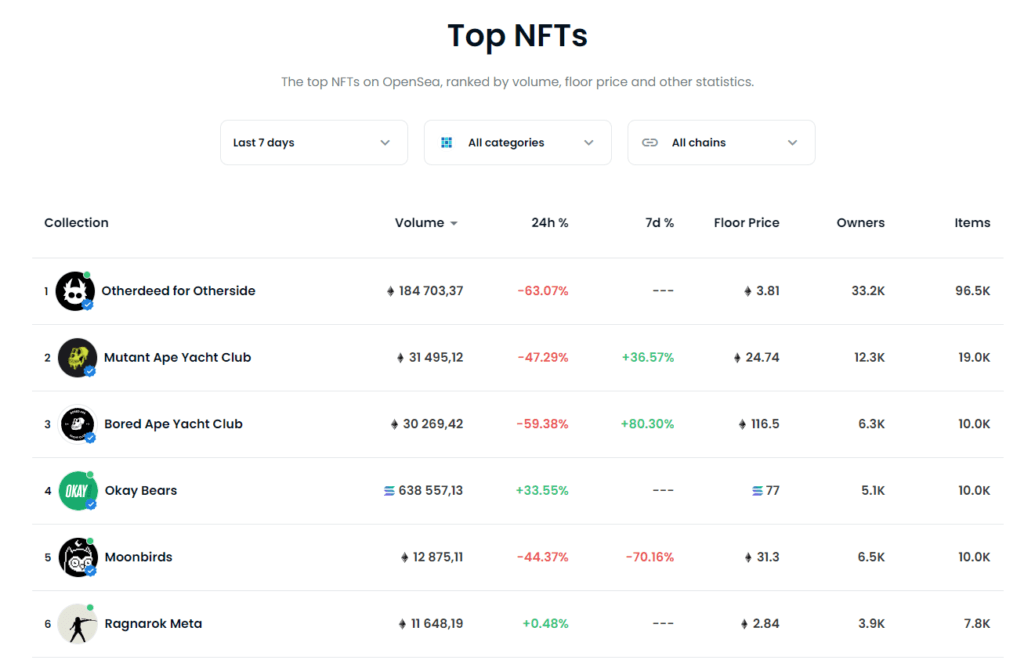1024x660 pixels.
Task: Open the Moonbirds collection name link
Action: (x=138, y=557)
